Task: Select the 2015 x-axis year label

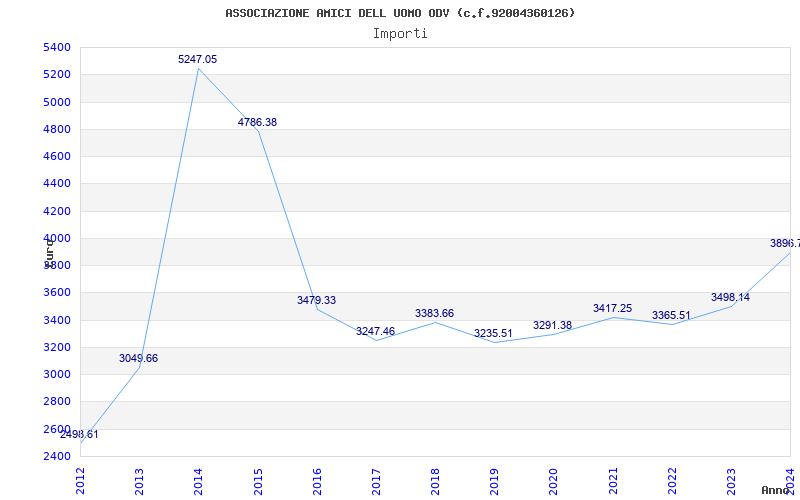Action: pyautogui.click(x=258, y=481)
